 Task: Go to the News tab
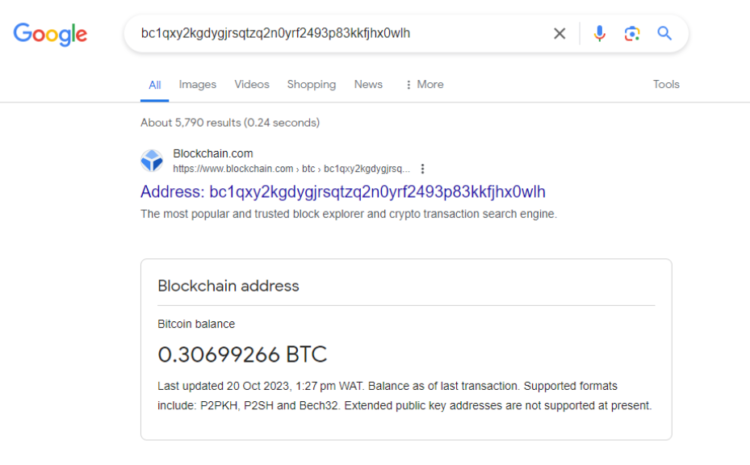point(368,85)
